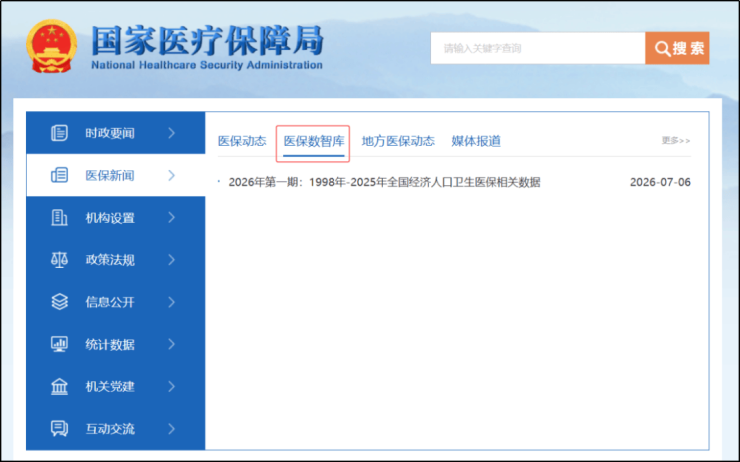Click the 机构设置 building icon
This screenshot has height=462, width=740.
(x=59, y=218)
